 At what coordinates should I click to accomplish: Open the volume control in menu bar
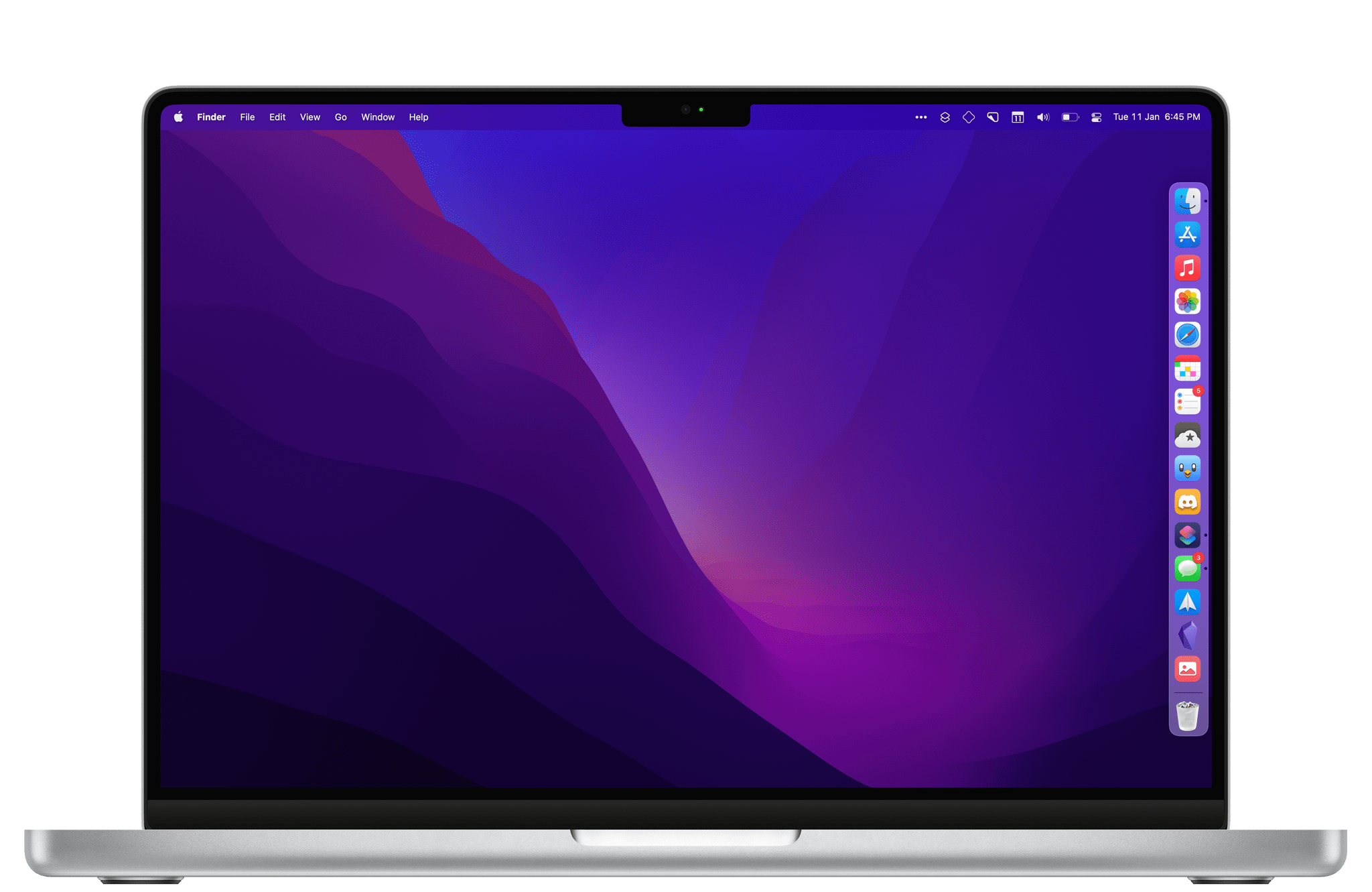[x=1043, y=117]
